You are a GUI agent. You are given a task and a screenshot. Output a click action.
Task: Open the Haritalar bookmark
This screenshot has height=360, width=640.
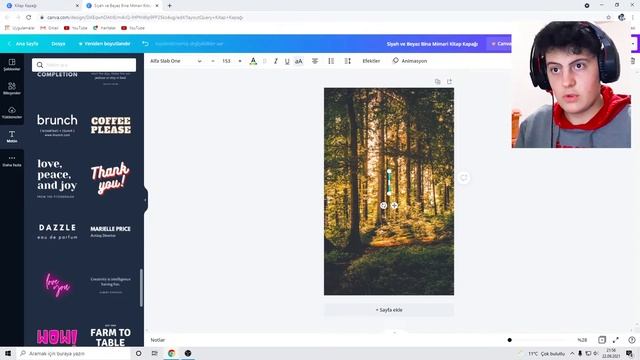point(104,28)
